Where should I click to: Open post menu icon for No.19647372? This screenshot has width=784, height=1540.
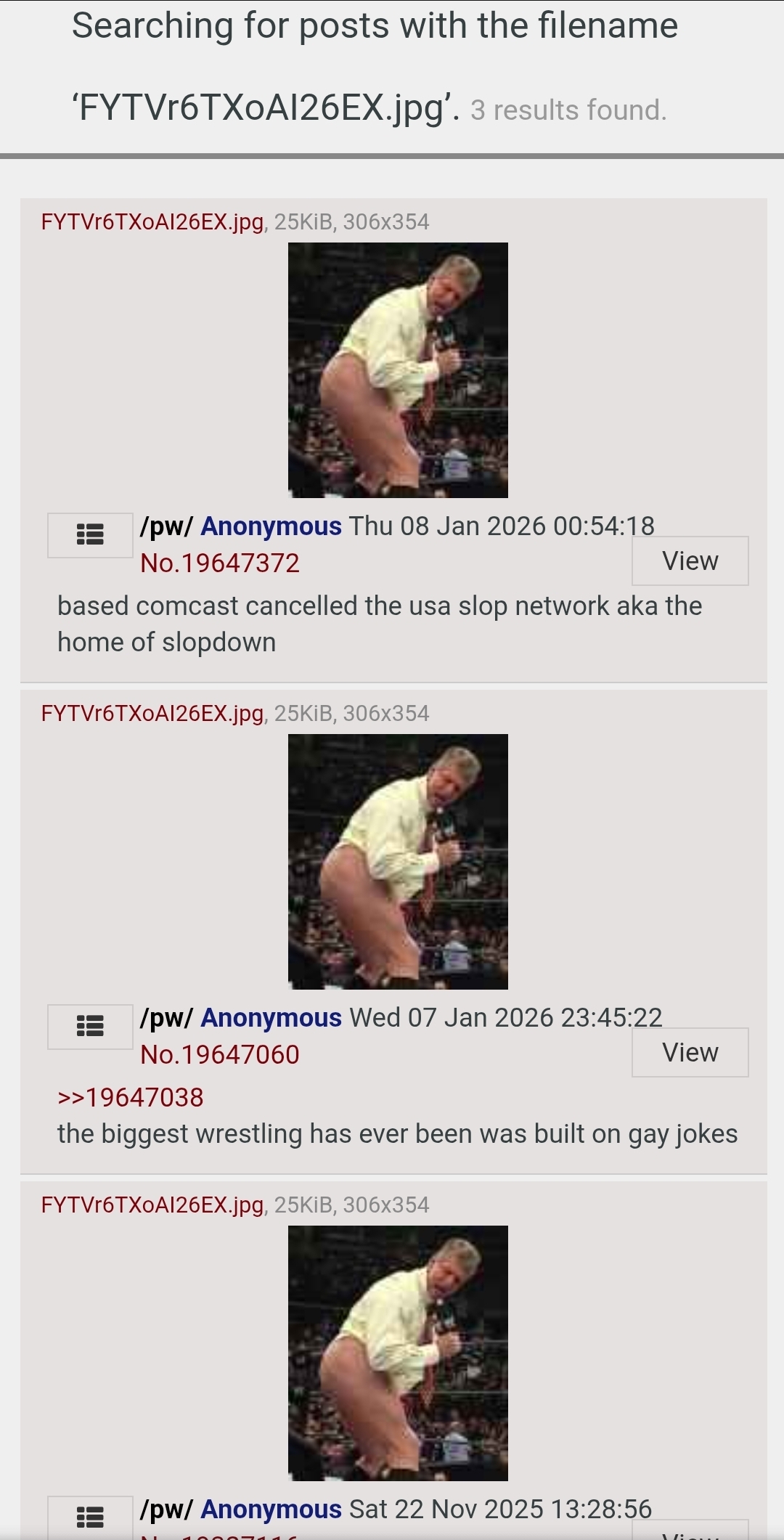coord(90,535)
